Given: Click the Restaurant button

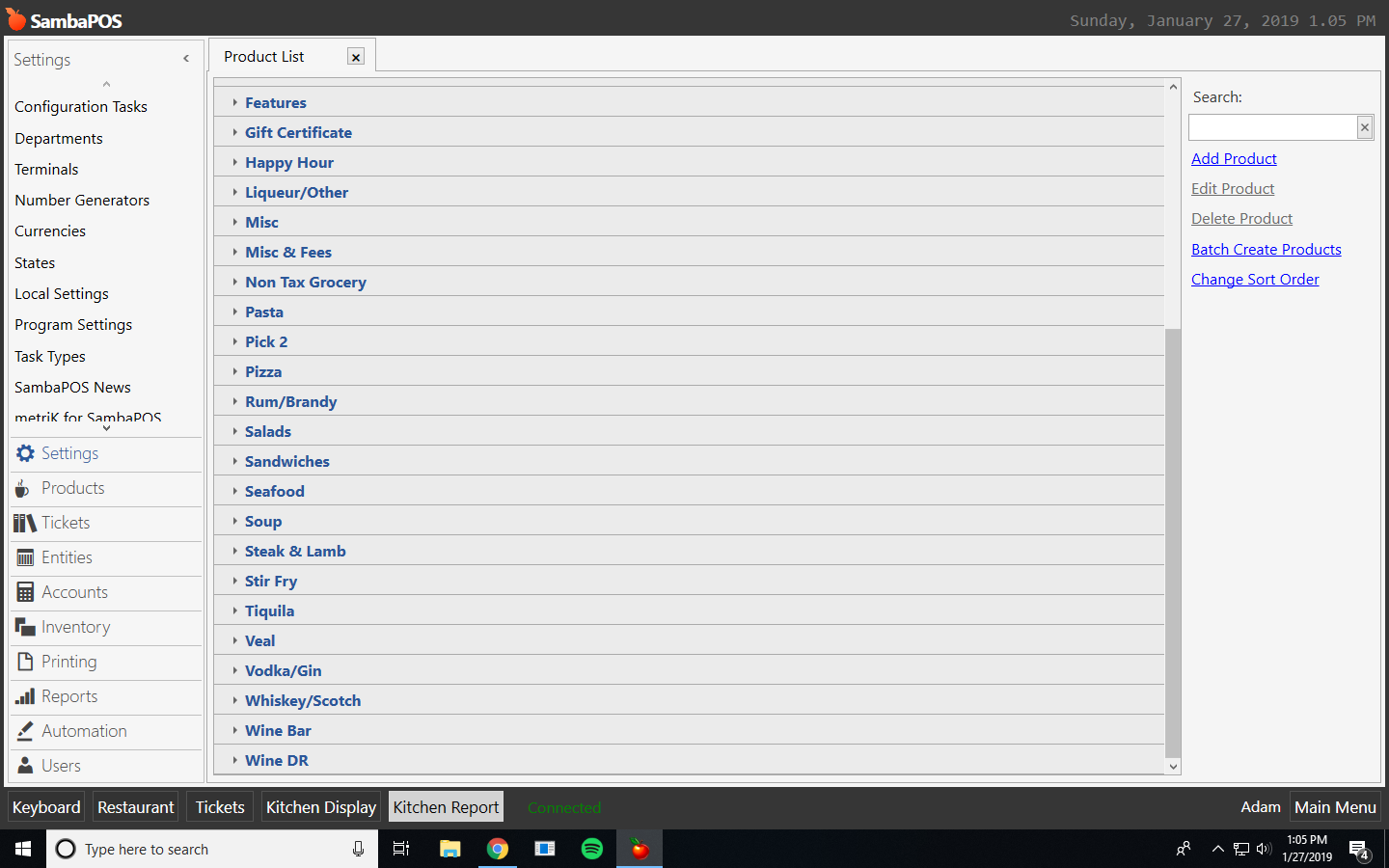Looking at the screenshot, I should click(x=136, y=807).
